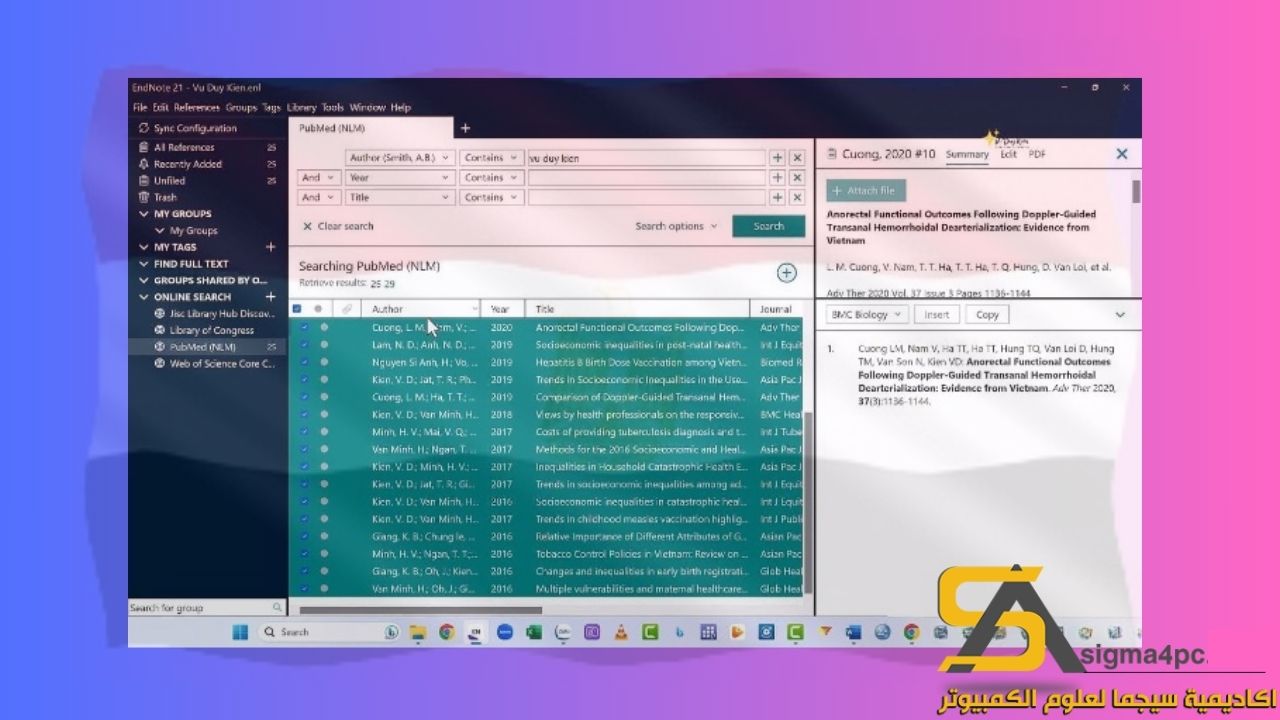This screenshot has width=1280, height=720.
Task: Uncheck the Giang, K. B.; Chung 2016 row
Action: click(304, 536)
